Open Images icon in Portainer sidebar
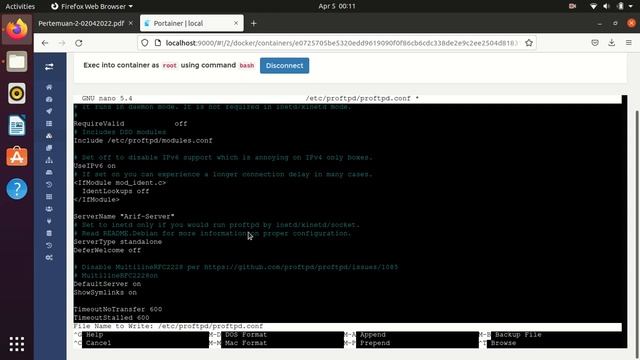640x360 pixels. [x=49, y=148]
